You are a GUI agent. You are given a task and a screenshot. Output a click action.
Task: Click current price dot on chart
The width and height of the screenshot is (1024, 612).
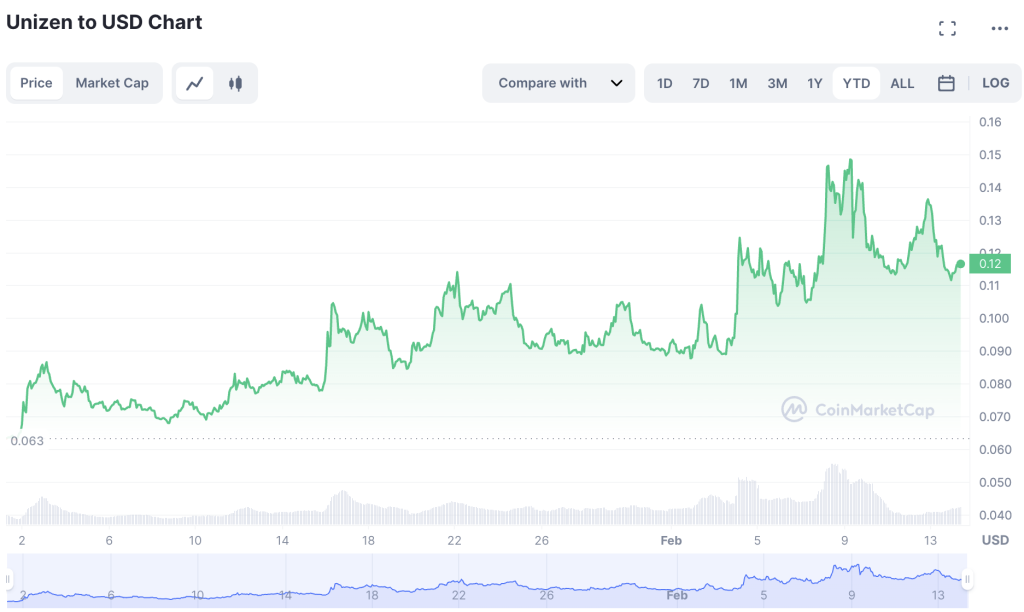tap(960, 264)
